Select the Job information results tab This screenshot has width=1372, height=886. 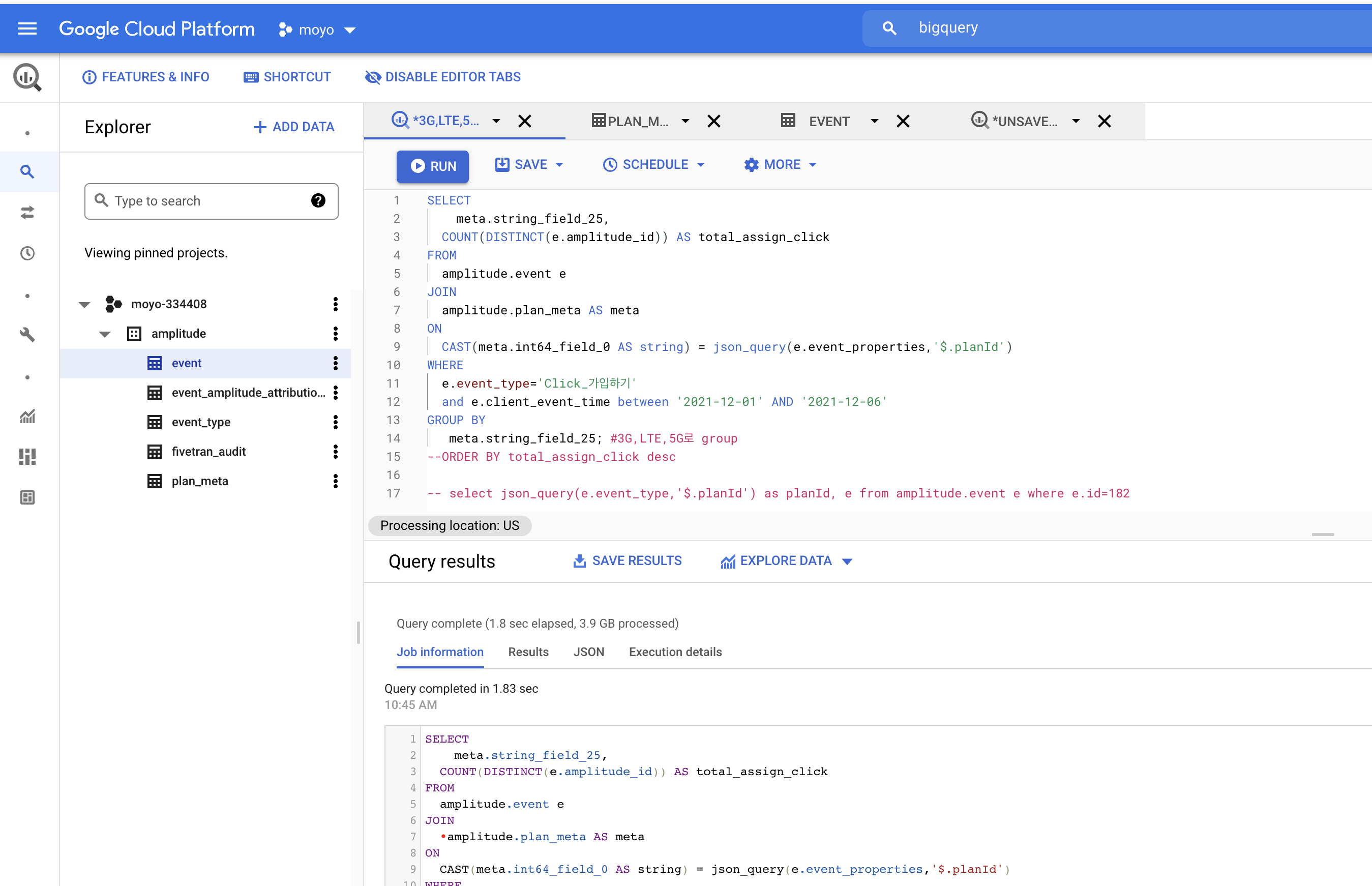click(x=440, y=652)
